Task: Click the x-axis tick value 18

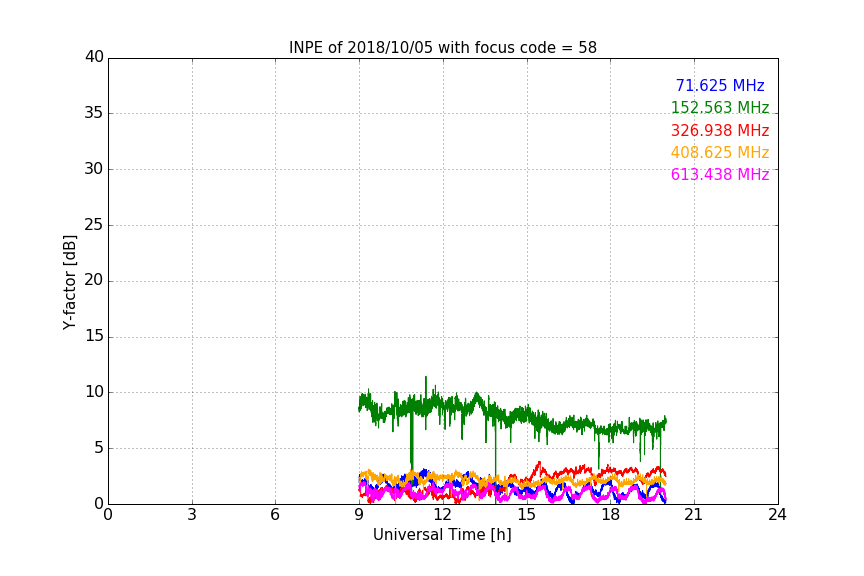Action: (610, 515)
